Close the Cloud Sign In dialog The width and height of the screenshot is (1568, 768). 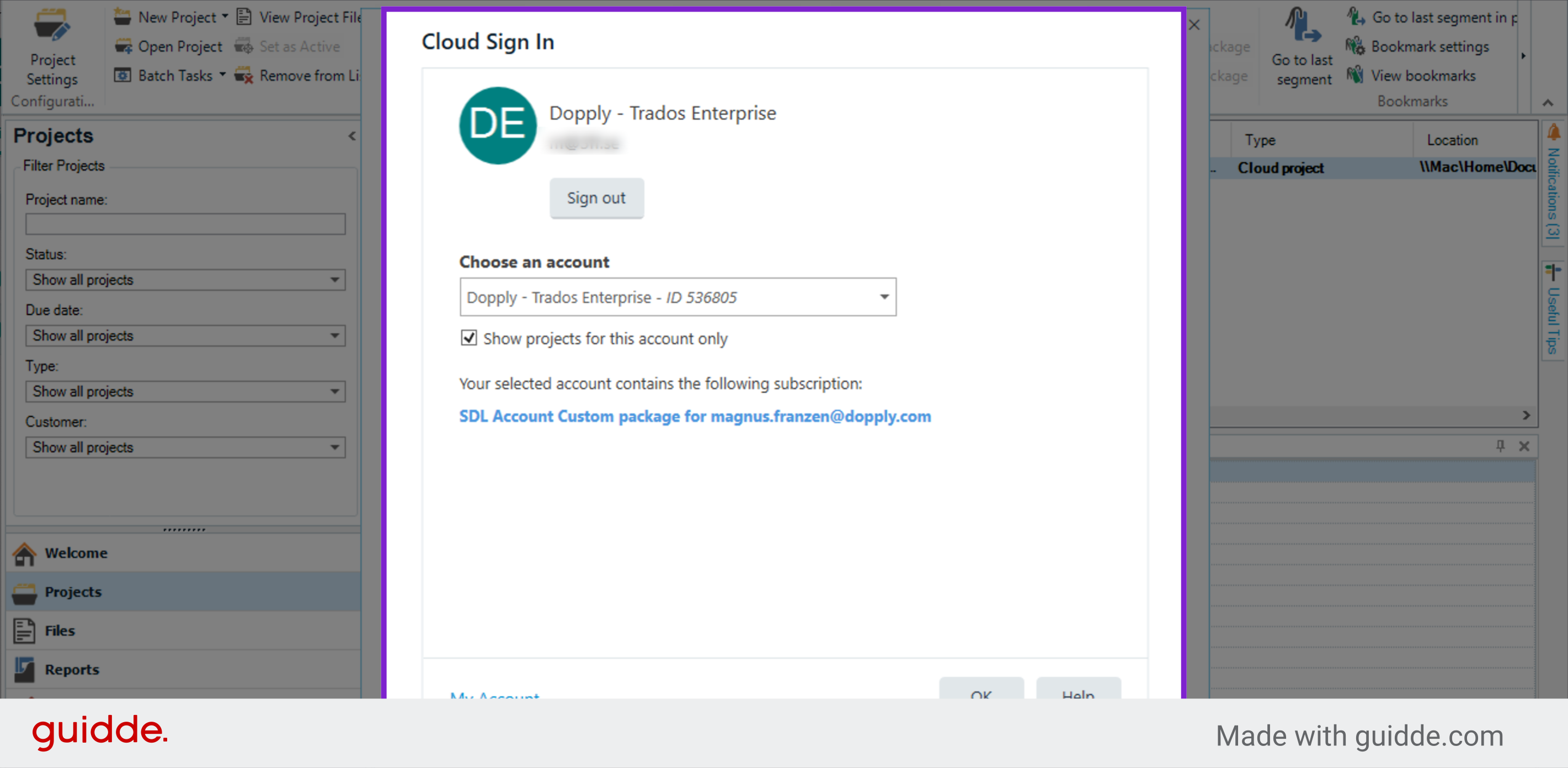(1194, 25)
